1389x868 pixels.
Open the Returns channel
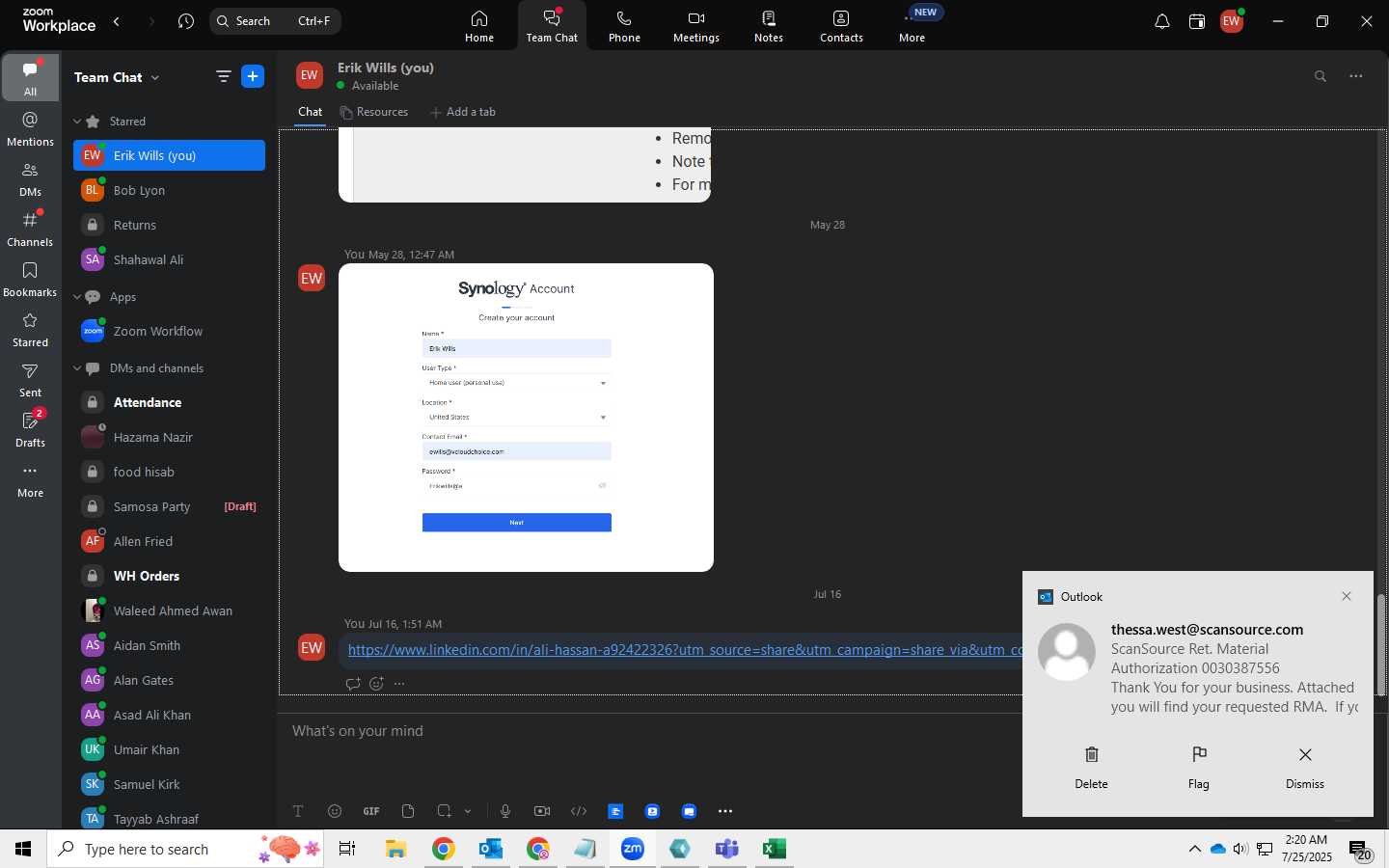click(x=169, y=225)
